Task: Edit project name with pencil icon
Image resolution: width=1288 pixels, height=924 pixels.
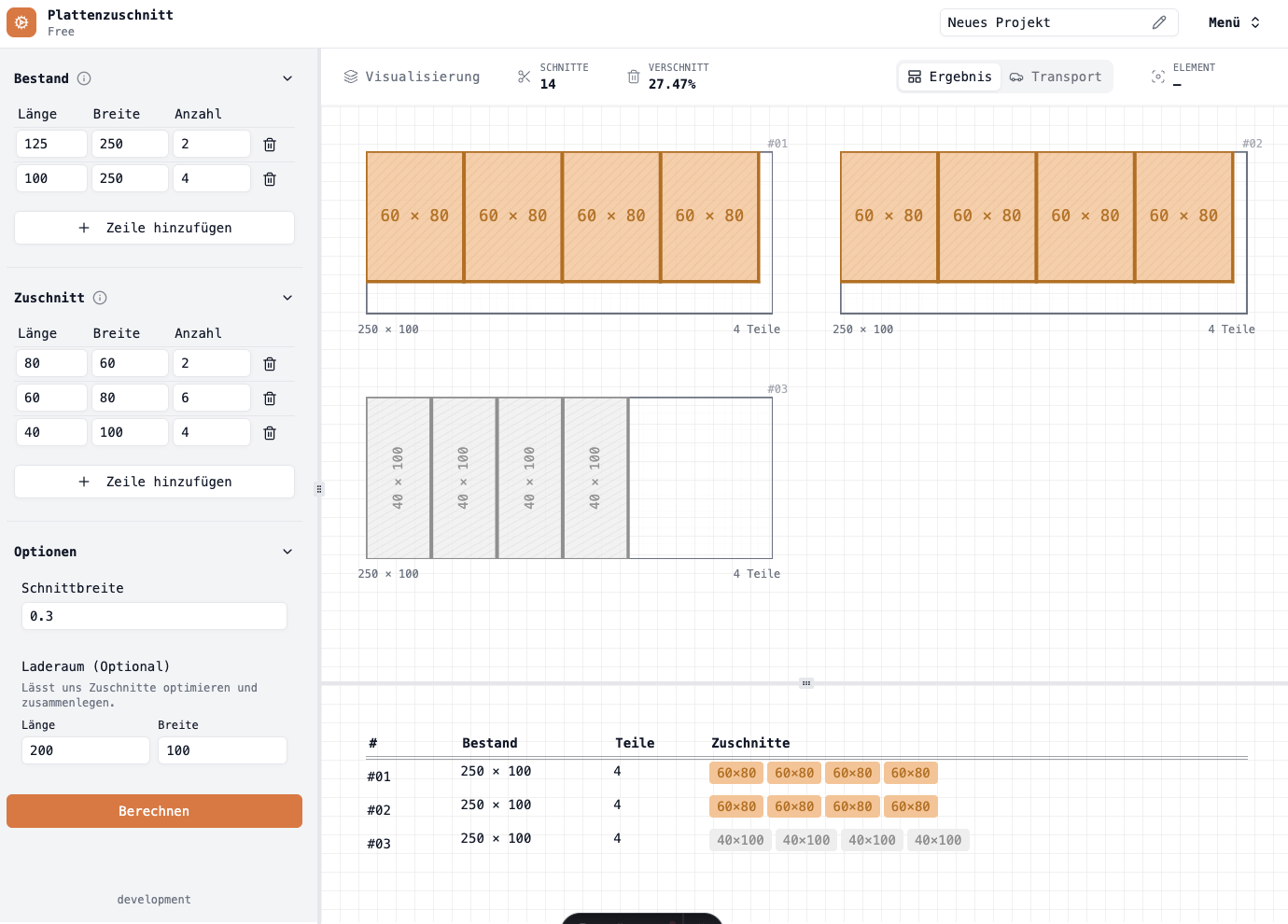Action: 1158,22
